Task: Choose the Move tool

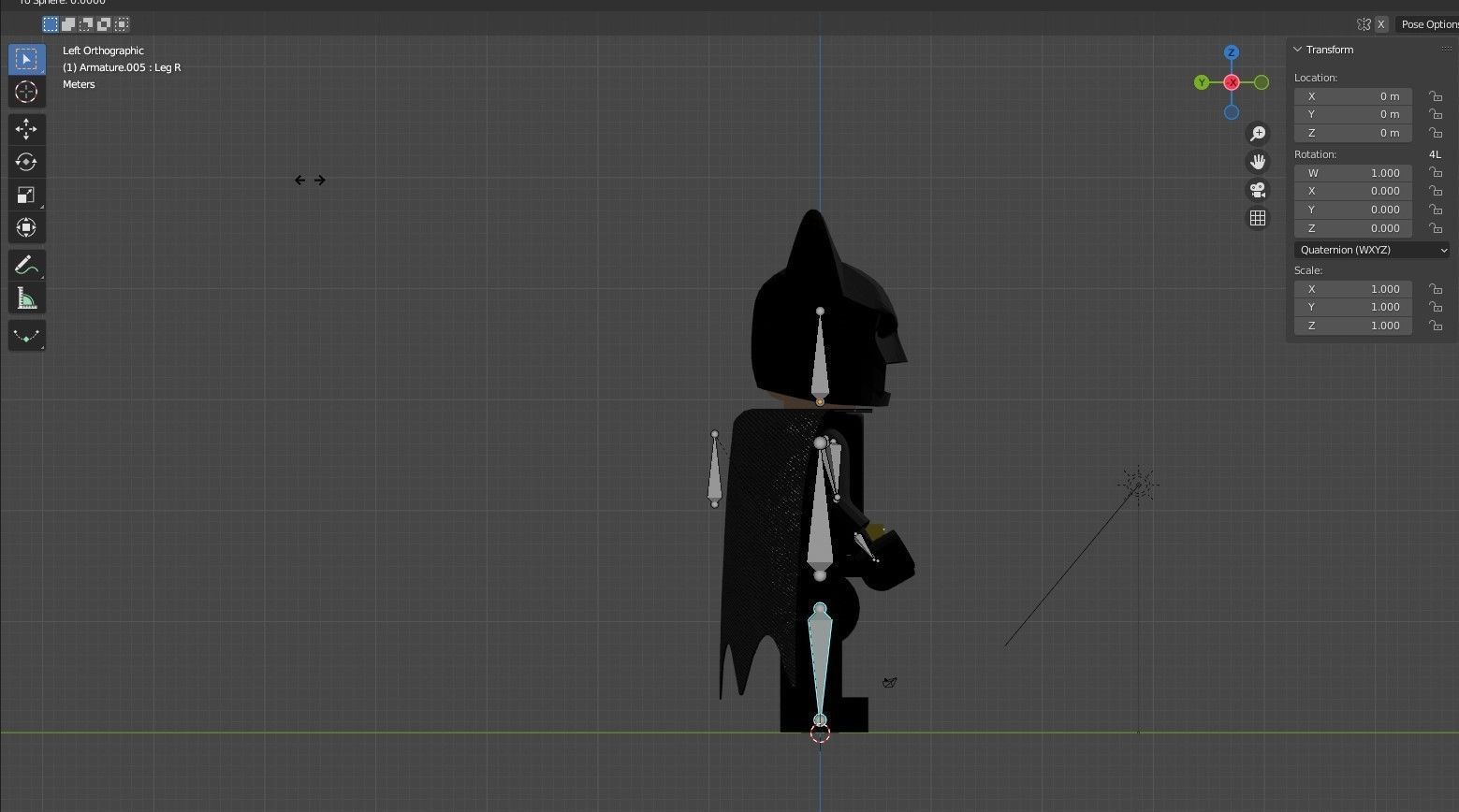Action: (x=26, y=129)
